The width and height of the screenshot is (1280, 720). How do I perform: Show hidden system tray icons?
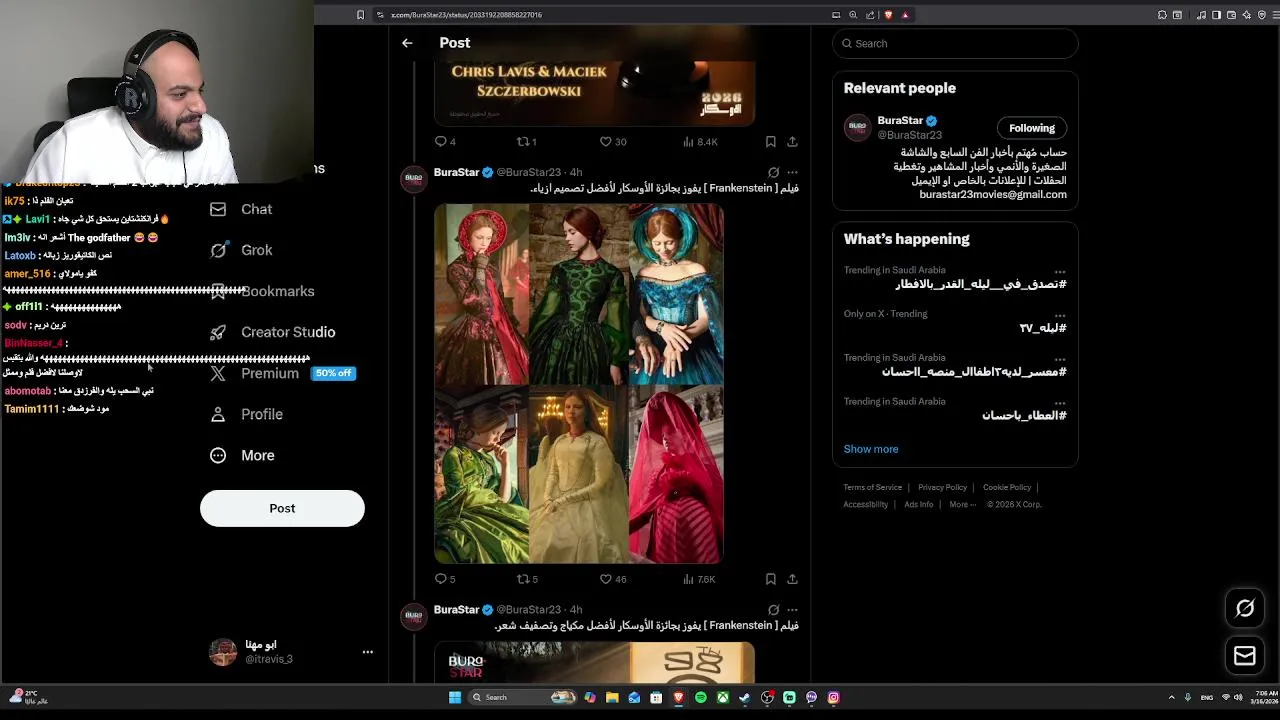coord(1172,697)
